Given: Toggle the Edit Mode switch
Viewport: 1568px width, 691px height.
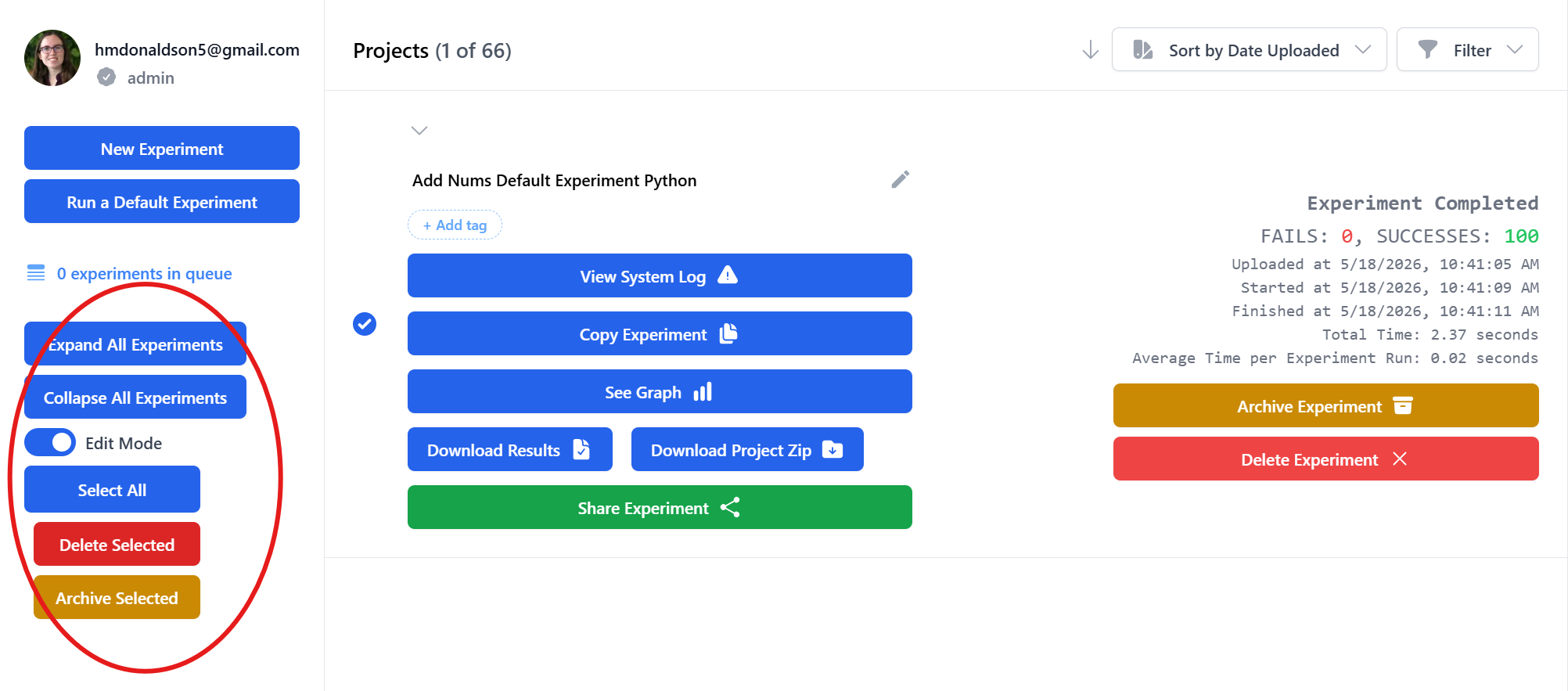Looking at the screenshot, I should point(50,443).
